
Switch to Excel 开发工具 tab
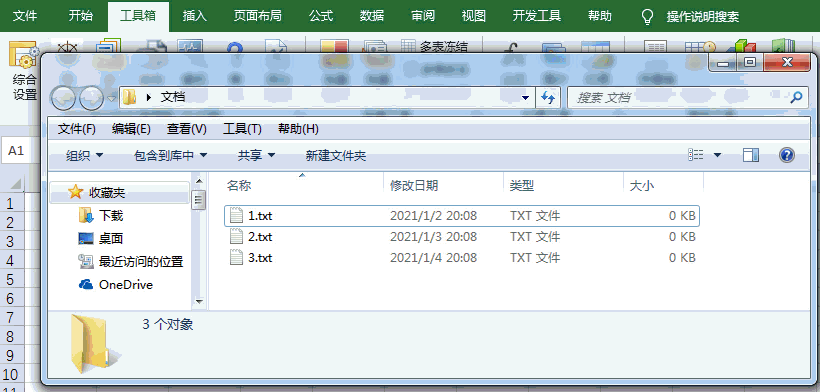click(x=537, y=16)
